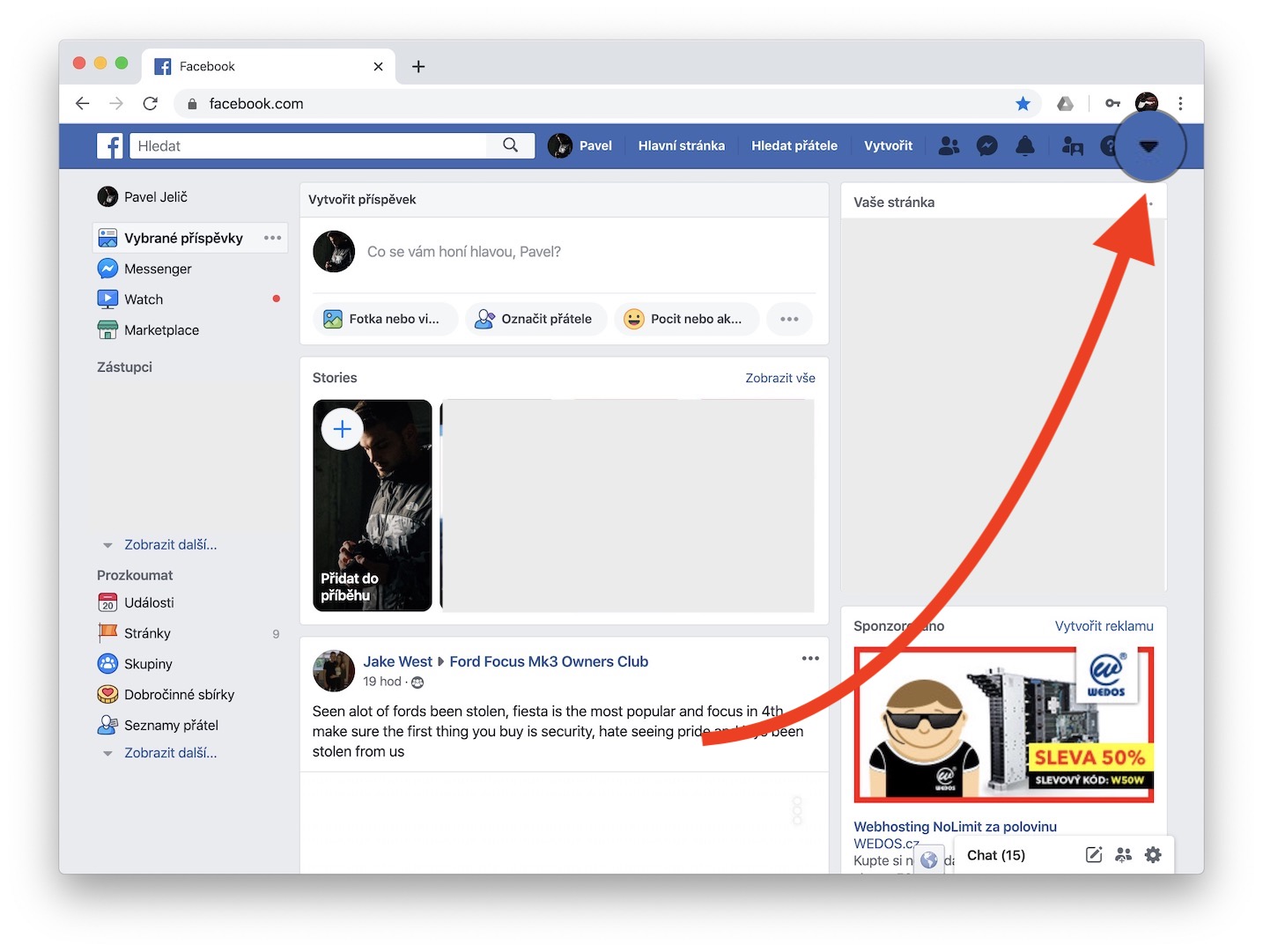The width and height of the screenshot is (1263, 952).
Task: Click Pocit nebo ak... button
Action: 686,319
